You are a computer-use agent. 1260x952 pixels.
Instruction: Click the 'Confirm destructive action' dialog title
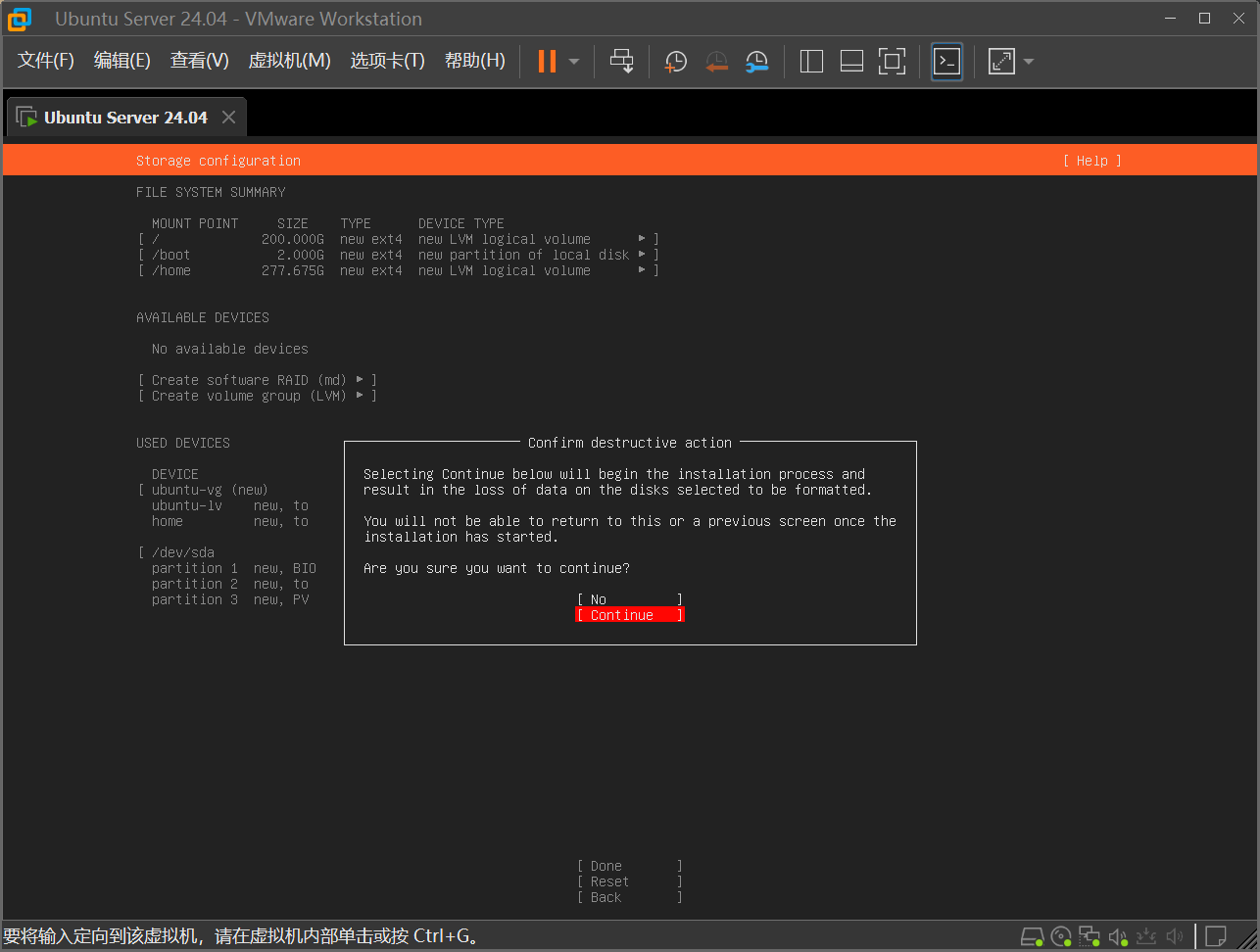click(630, 443)
